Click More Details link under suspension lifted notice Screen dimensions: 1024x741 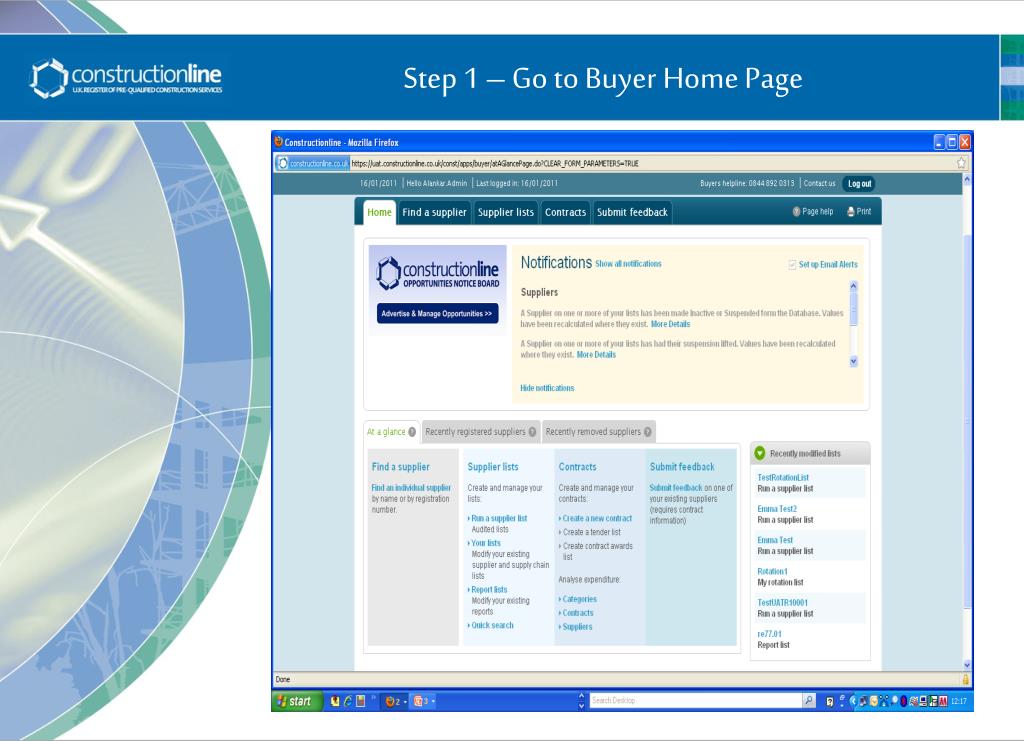596,355
